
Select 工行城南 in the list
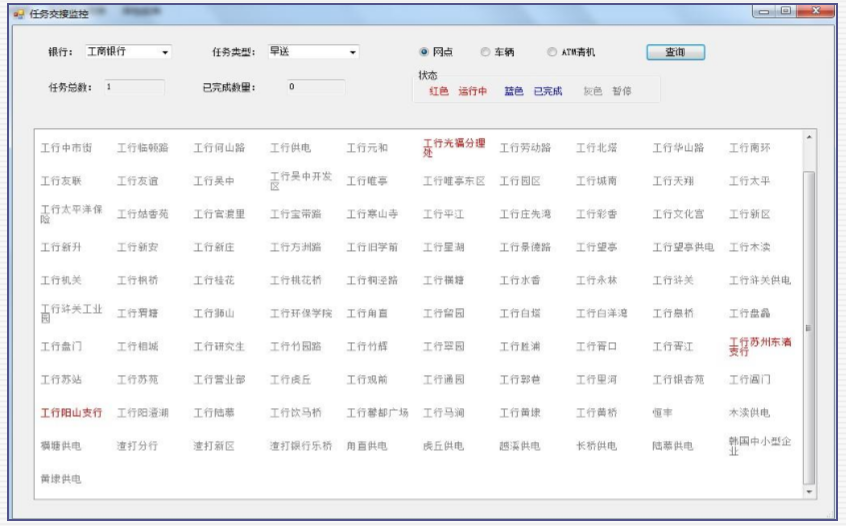point(596,181)
